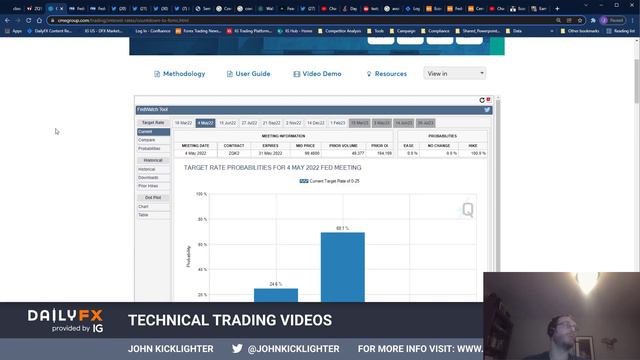Open the tab search chevron in title bar
640x360 pixels.
pos(586,5)
